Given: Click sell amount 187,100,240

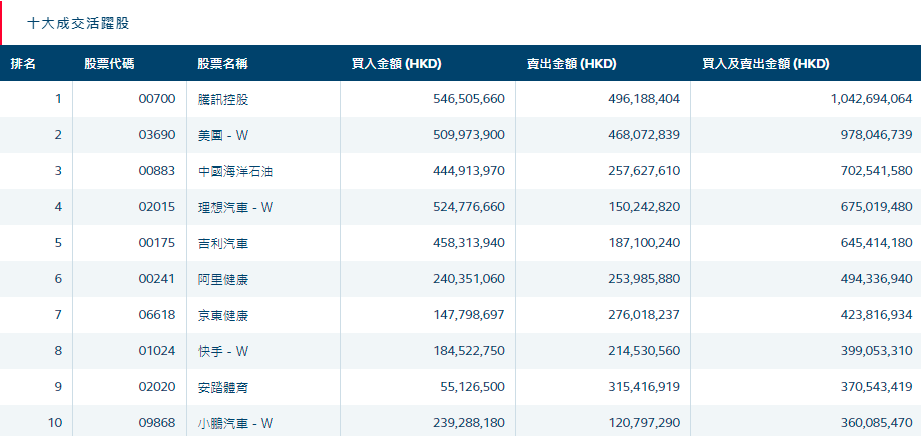Looking at the screenshot, I should [644, 243].
